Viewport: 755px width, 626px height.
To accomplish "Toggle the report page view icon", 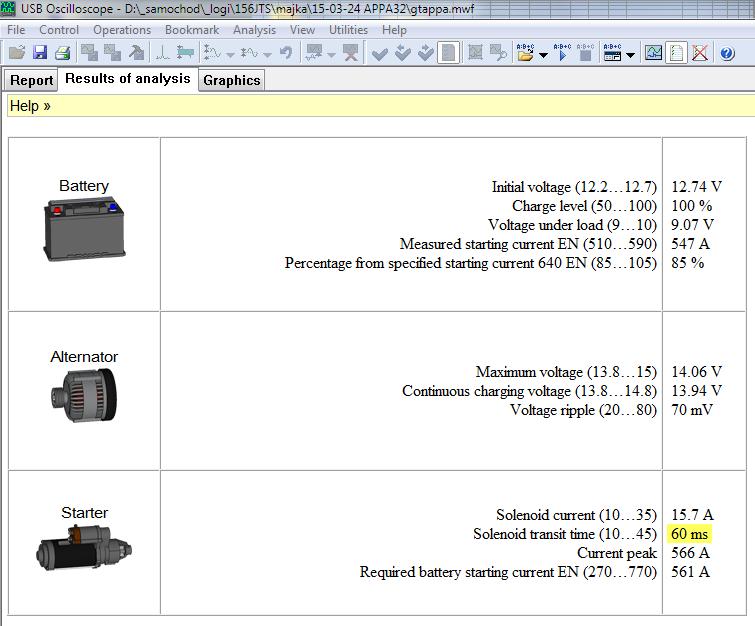I will (677, 53).
